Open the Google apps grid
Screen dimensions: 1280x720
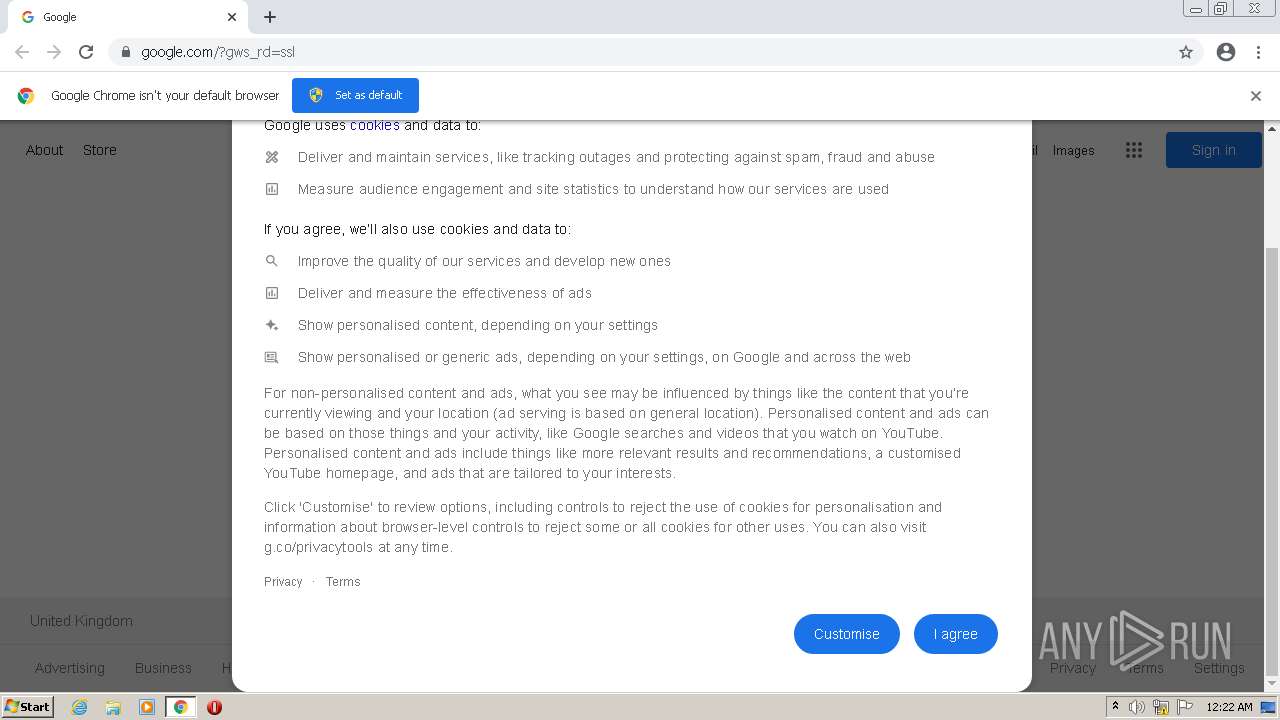[x=1133, y=150]
